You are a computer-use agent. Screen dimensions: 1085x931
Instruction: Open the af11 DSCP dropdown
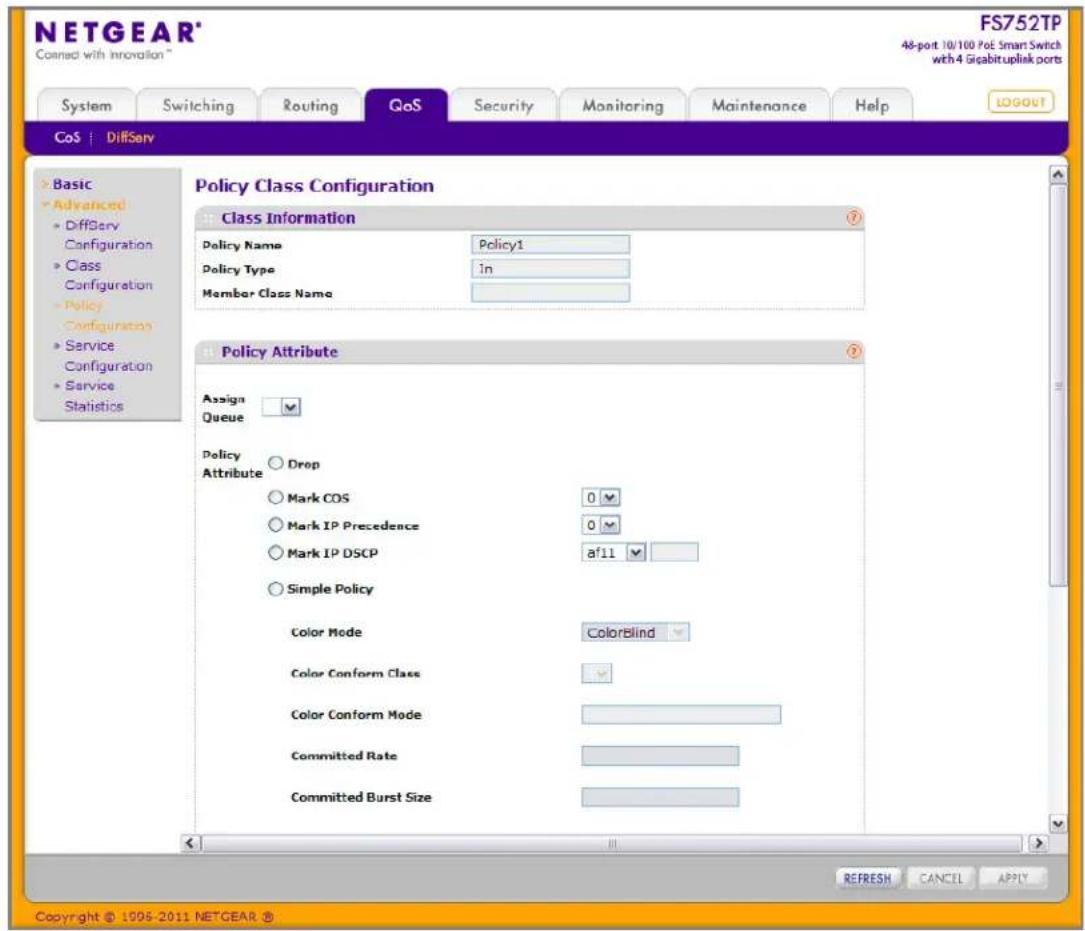(614, 552)
